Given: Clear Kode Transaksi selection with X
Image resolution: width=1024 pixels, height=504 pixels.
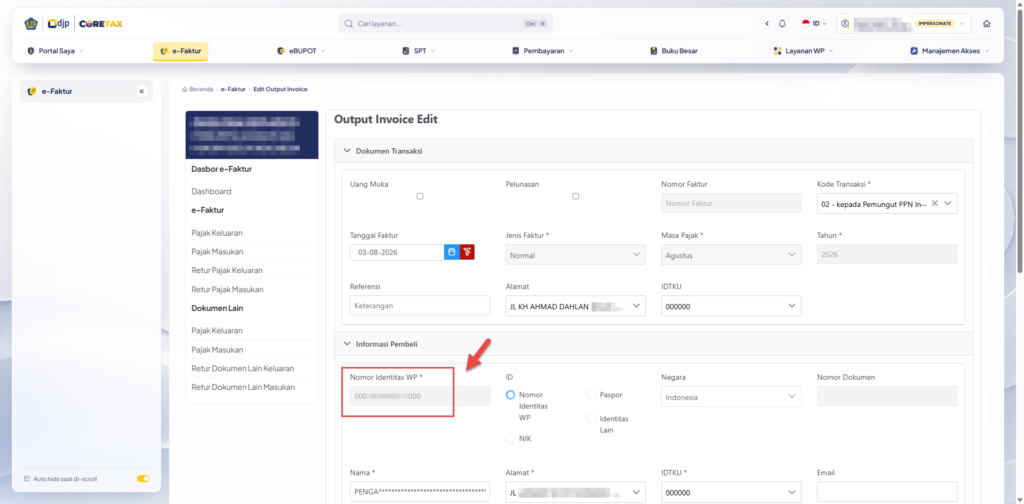Looking at the screenshot, I should [x=935, y=204].
